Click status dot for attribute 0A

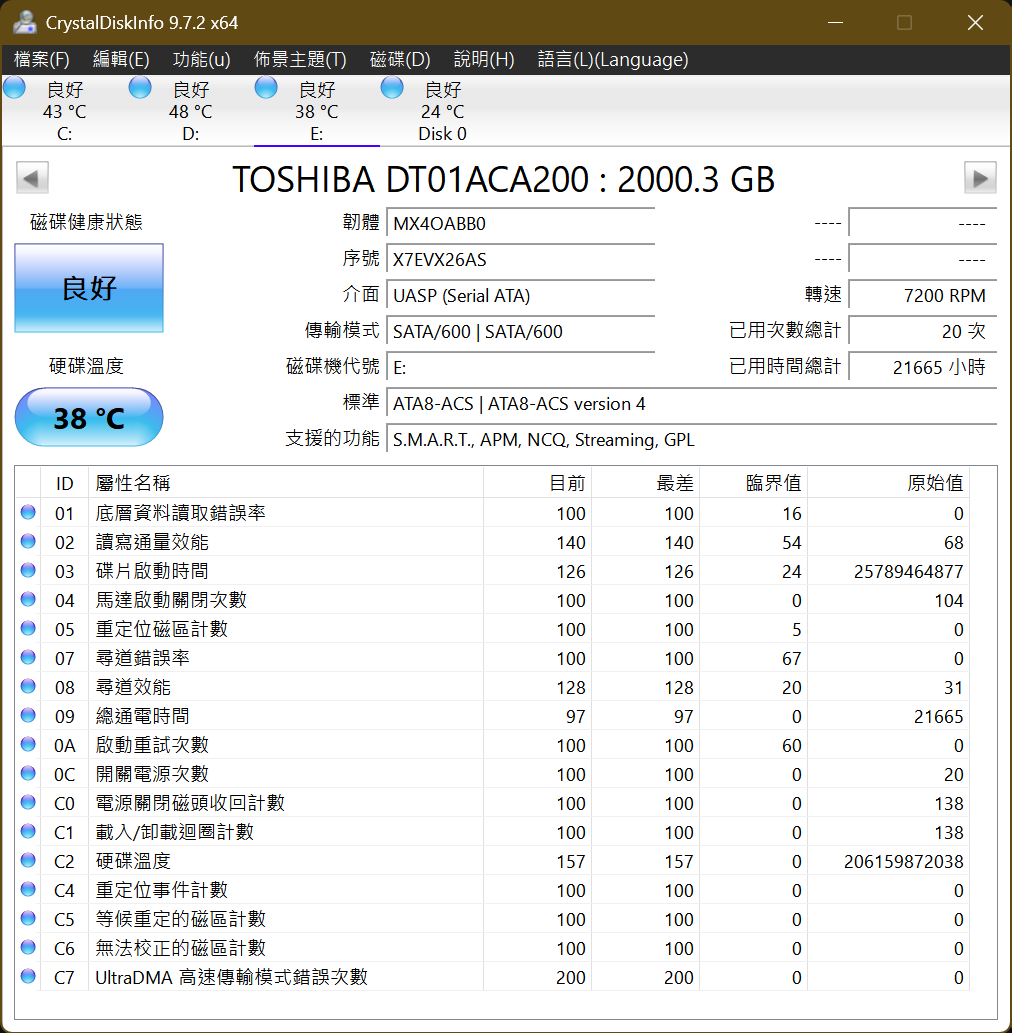(28, 744)
